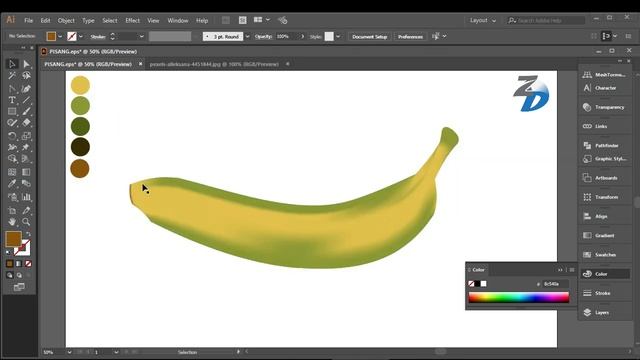Select the Zoom tool
Image resolution: width=640 pixels, height=360 pixels.
27,222
